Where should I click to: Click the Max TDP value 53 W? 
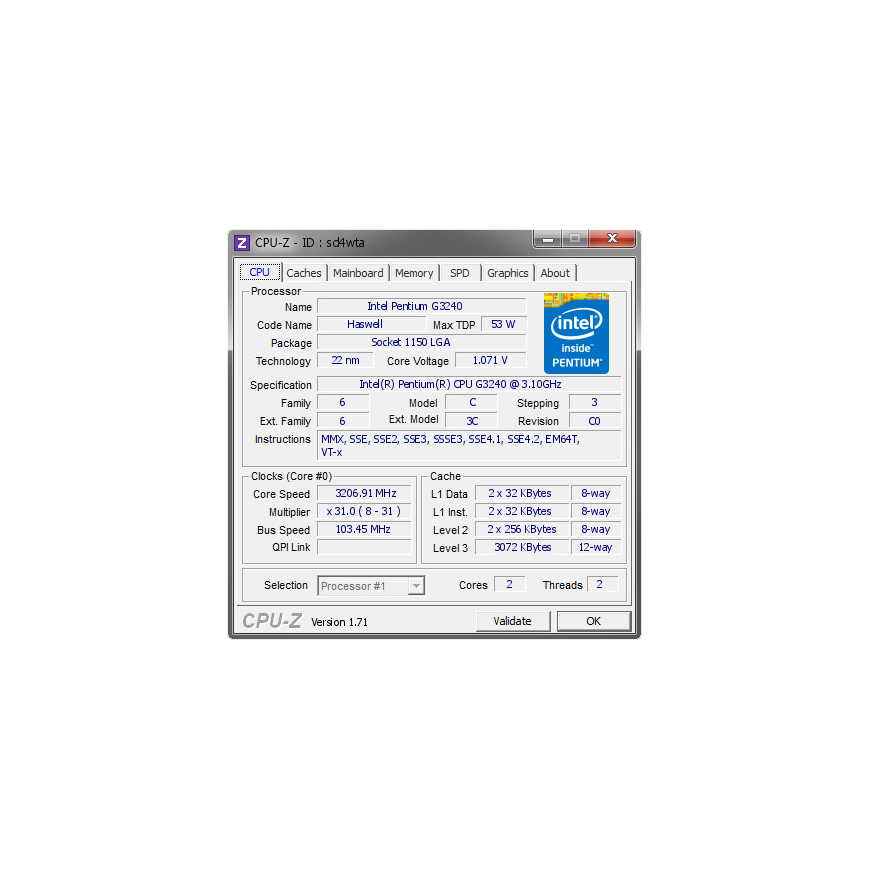point(503,324)
